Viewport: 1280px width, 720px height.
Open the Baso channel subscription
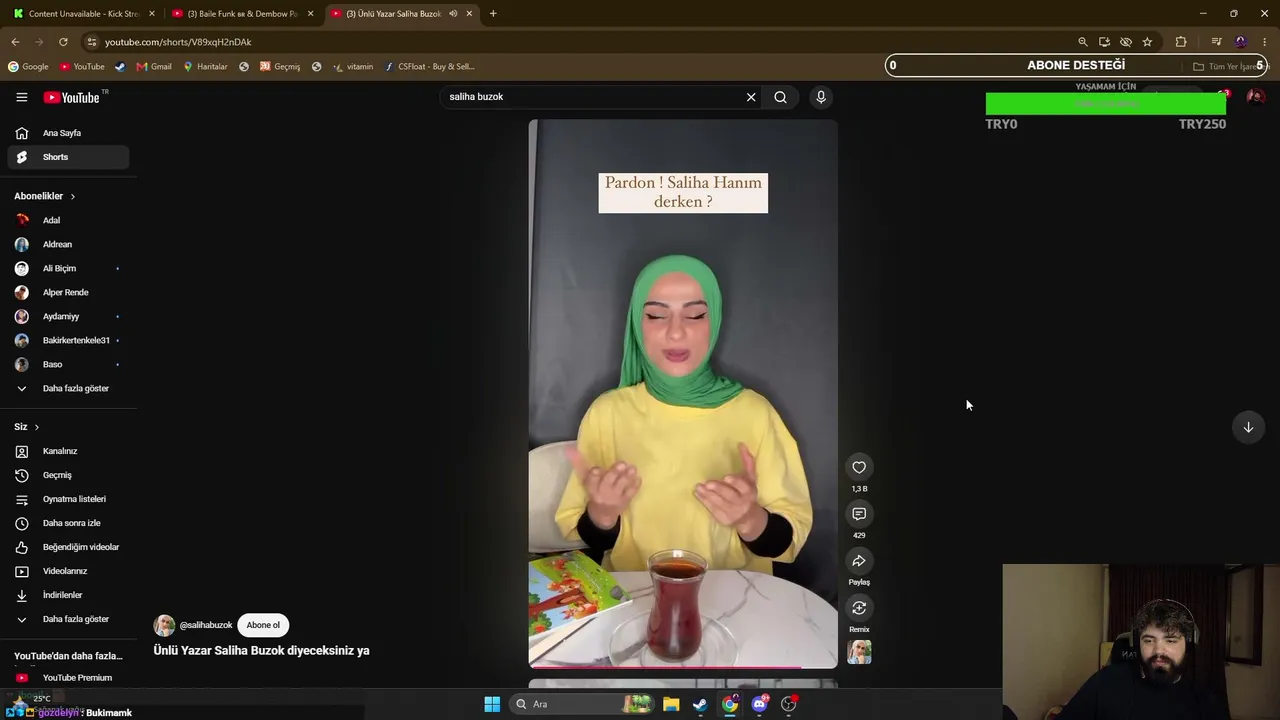(68, 364)
